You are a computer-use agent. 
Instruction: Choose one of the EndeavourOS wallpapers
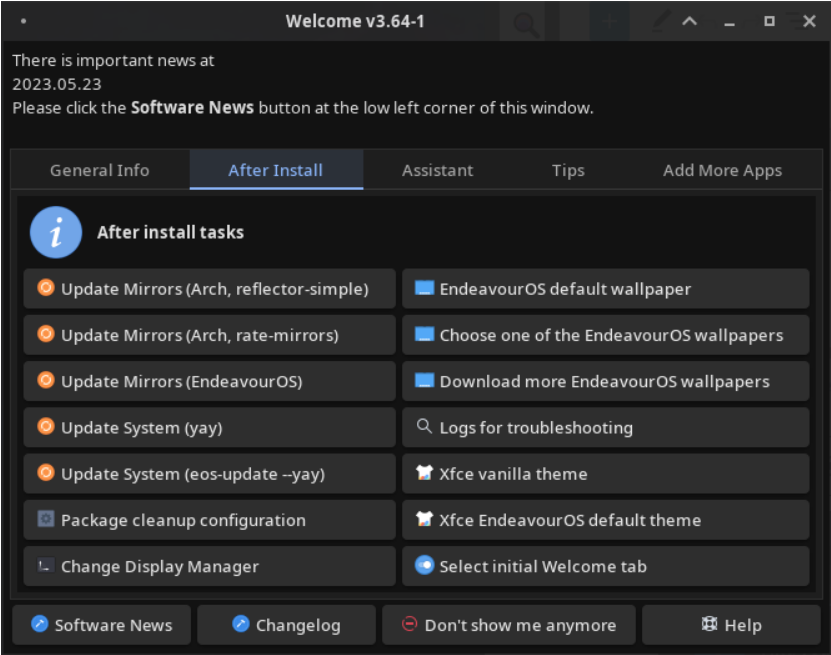tap(605, 335)
